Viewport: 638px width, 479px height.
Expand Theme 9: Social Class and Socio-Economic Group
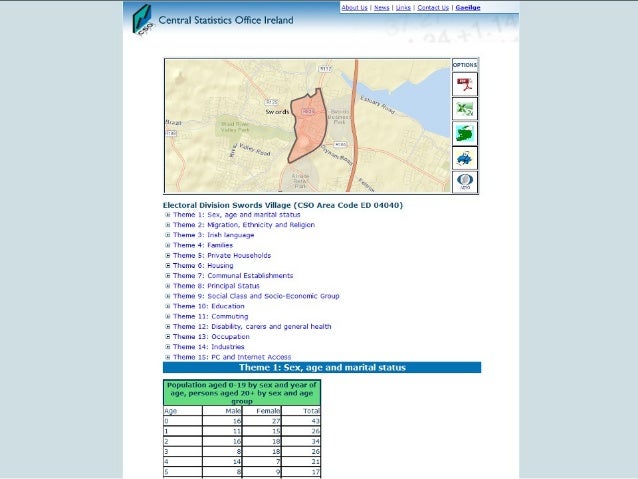point(168,296)
